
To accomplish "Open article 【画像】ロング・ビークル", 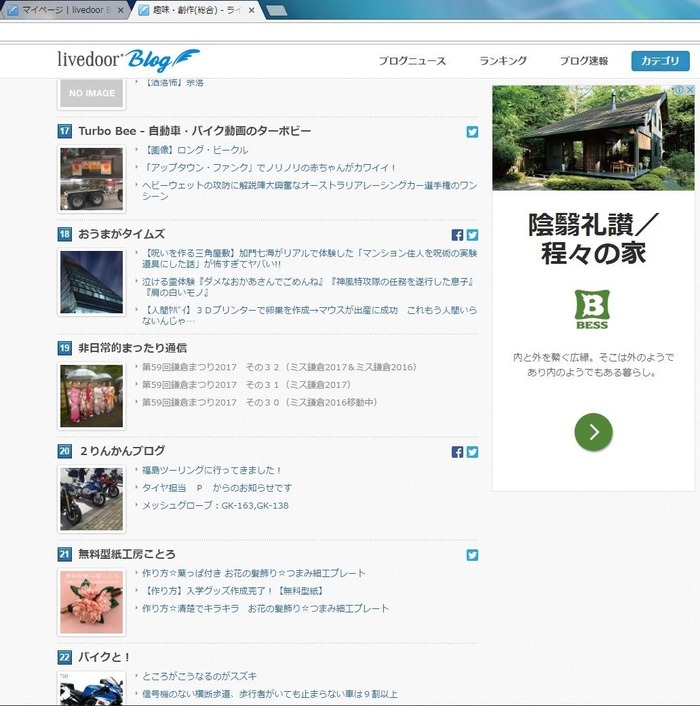I will (x=195, y=150).
